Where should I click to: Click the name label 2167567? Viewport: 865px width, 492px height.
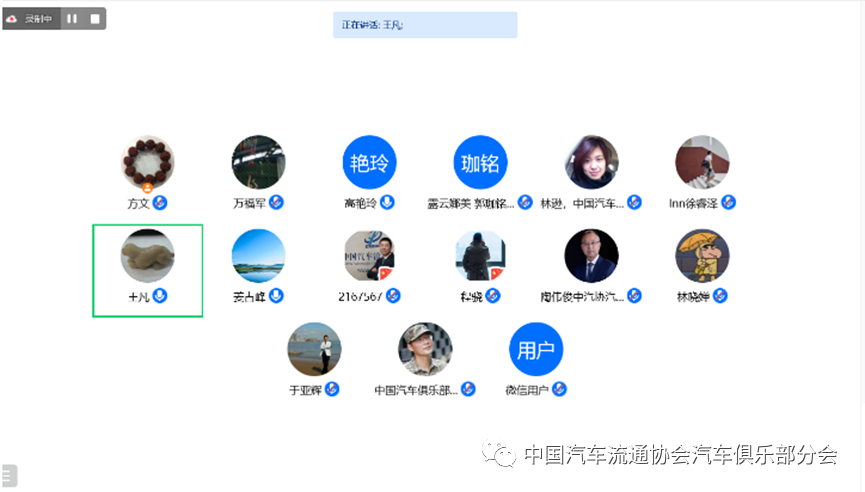coord(360,297)
